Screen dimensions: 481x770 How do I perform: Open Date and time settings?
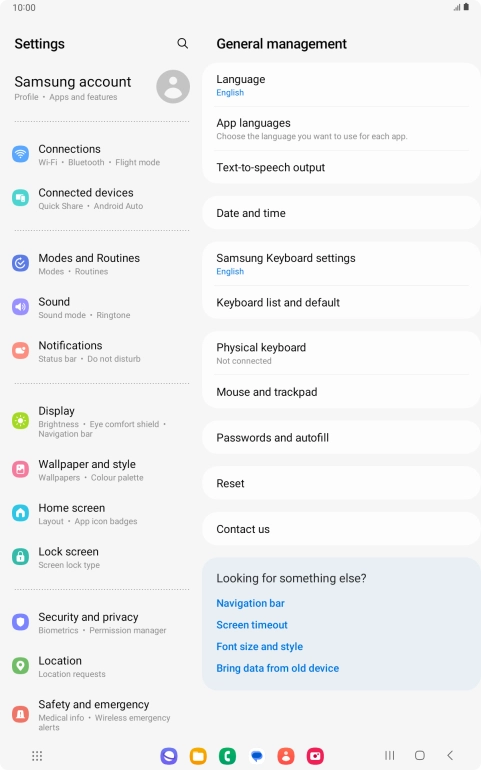click(341, 213)
